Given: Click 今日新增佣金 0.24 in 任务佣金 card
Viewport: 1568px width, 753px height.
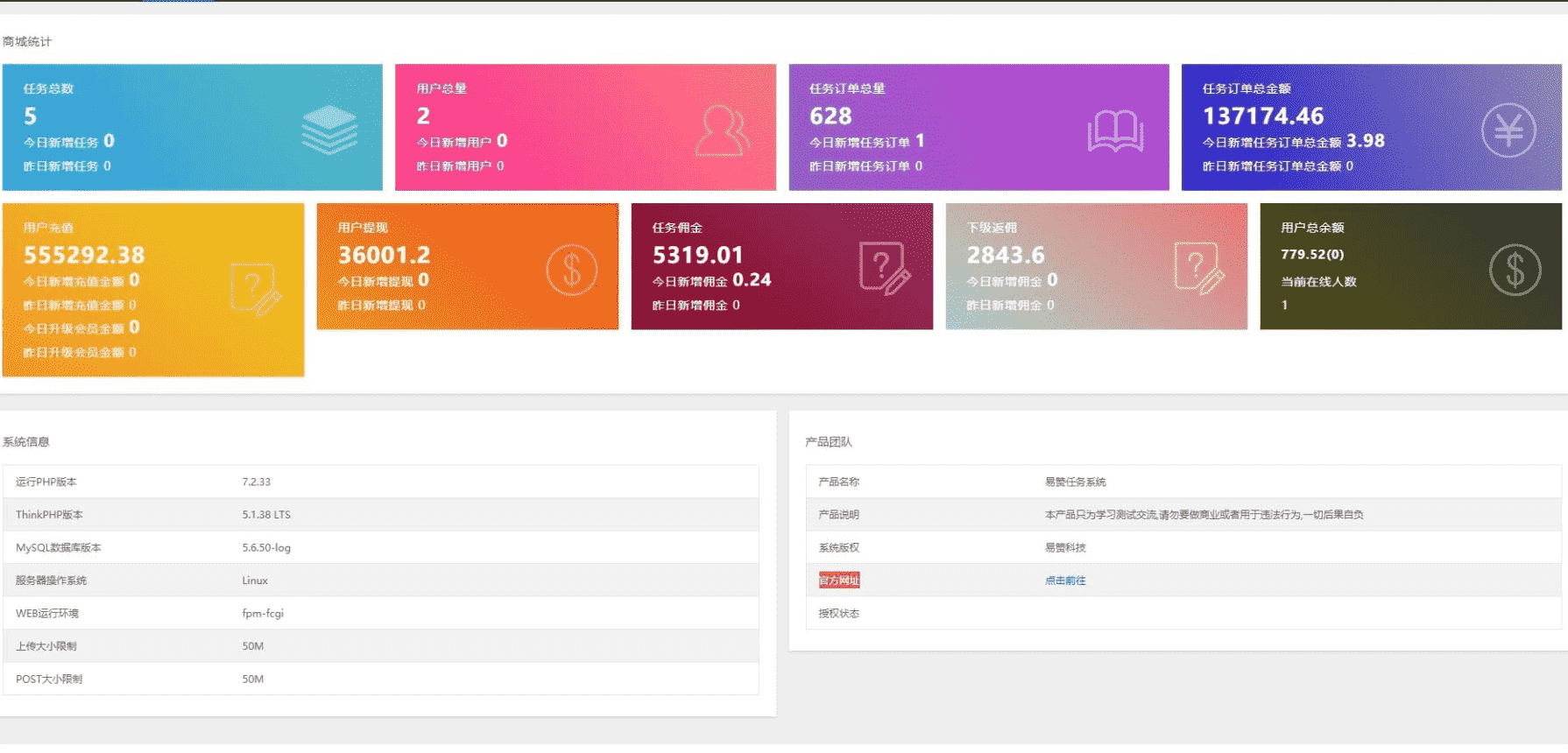Looking at the screenshot, I should [712, 280].
